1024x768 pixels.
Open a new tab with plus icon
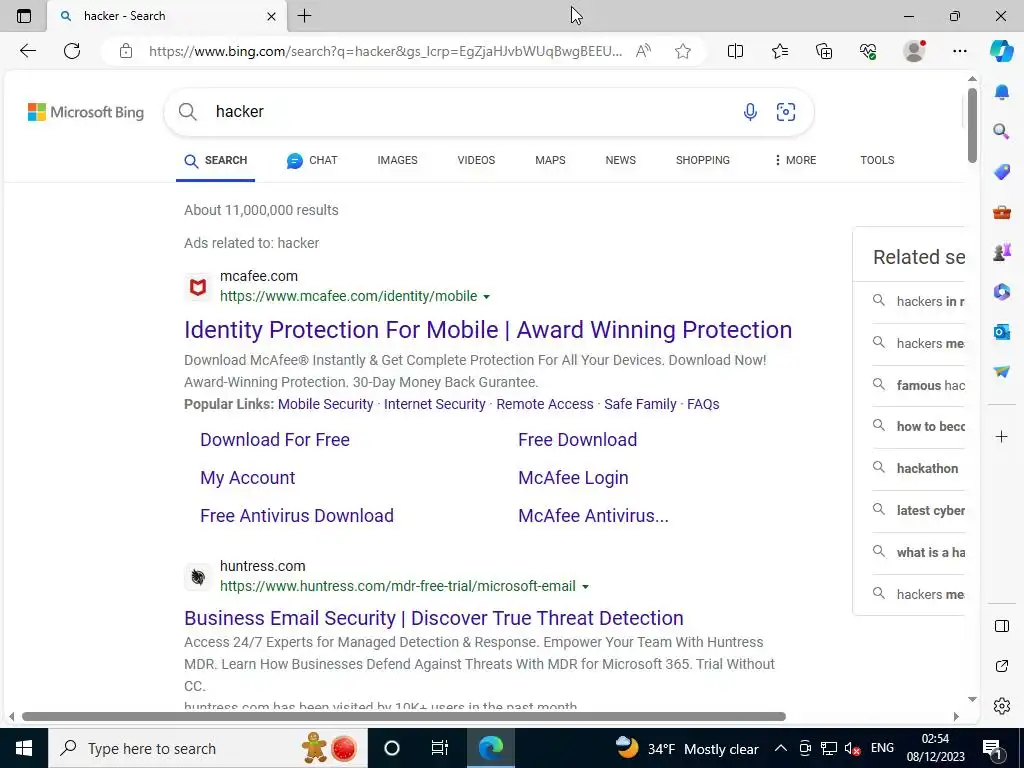tap(304, 16)
